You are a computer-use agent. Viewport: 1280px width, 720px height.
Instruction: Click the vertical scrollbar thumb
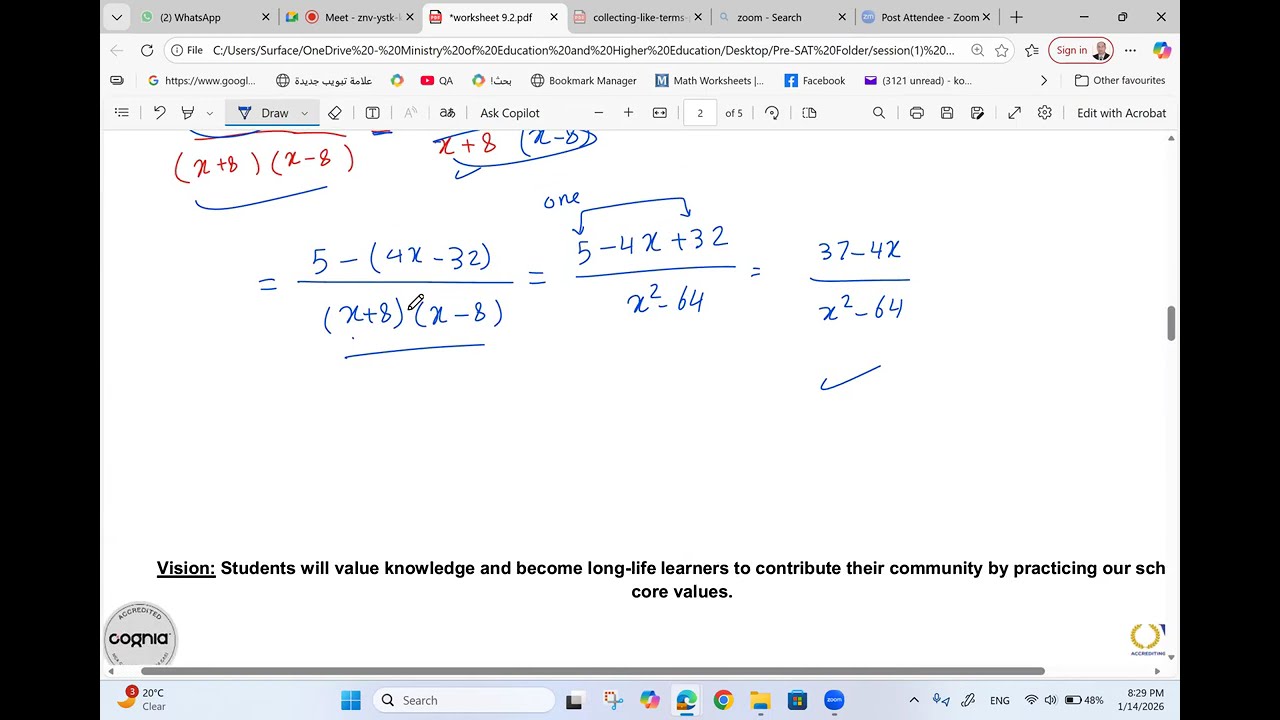[x=1171, y=324]
